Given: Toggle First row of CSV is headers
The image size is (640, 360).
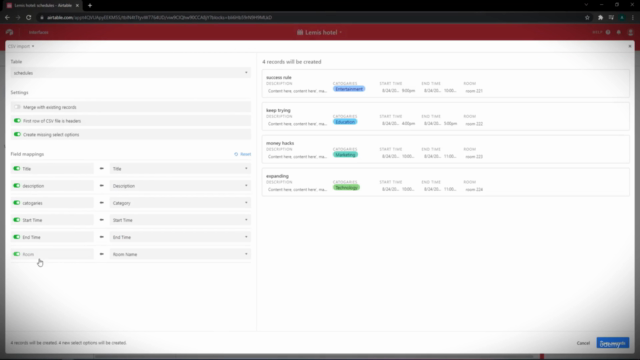Looking at the screenshot, I should coord(17,121).
